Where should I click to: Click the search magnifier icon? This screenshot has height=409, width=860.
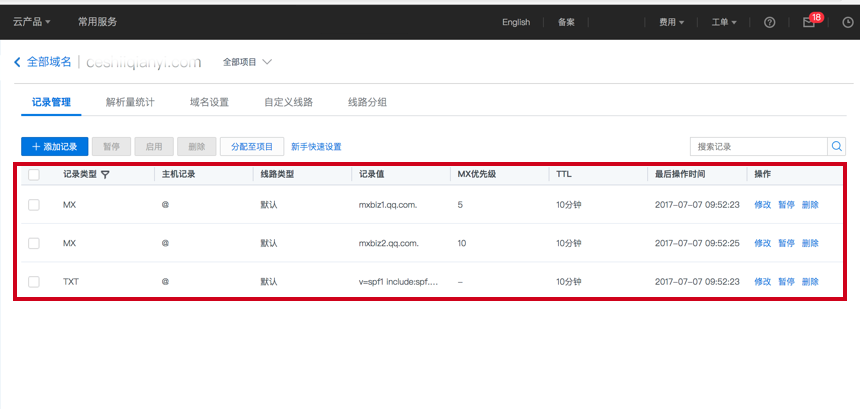coord(837,146)
